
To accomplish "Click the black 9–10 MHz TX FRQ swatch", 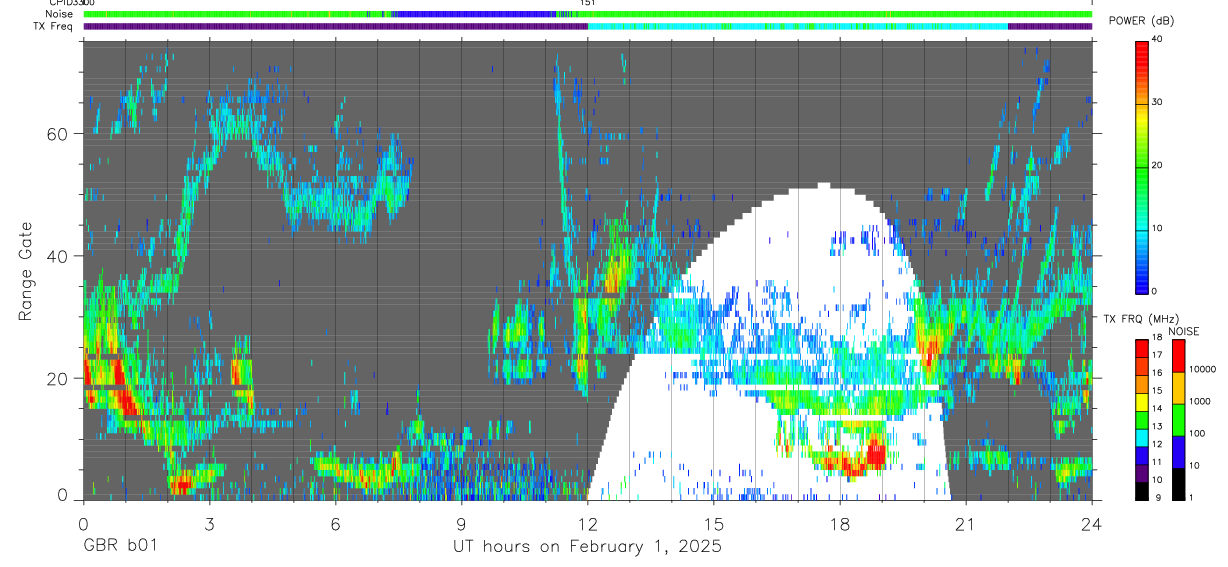I will click(x=1141, y=491).
